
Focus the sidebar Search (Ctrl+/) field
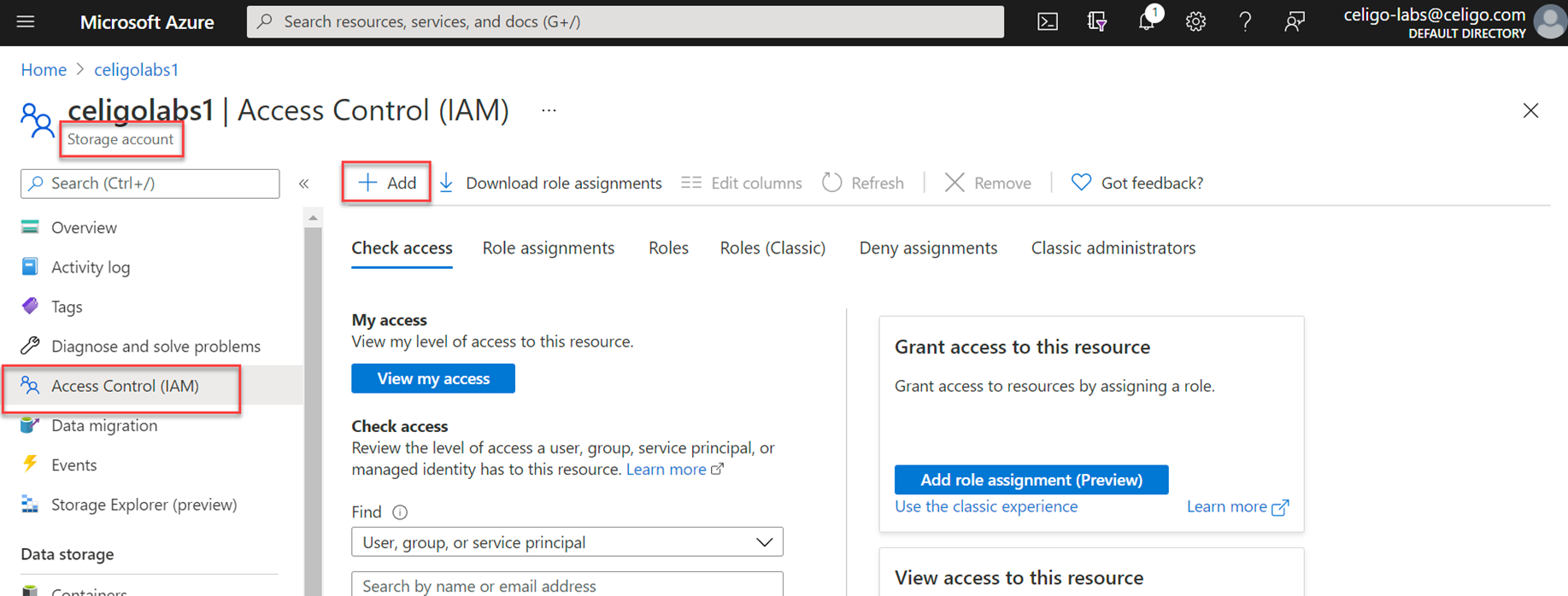[150, 184]
